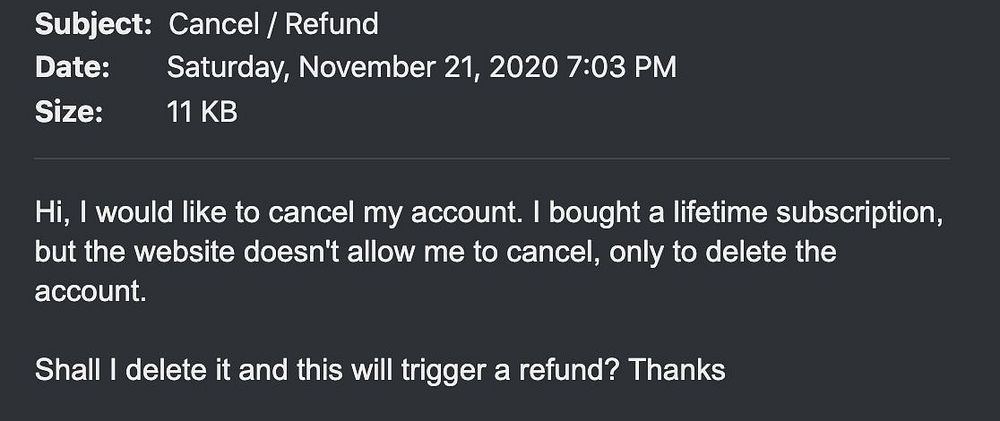Click the date "Saturday, November 21, 2020"
Viewport: 1000px width, 421px height.
coord(363,68)
